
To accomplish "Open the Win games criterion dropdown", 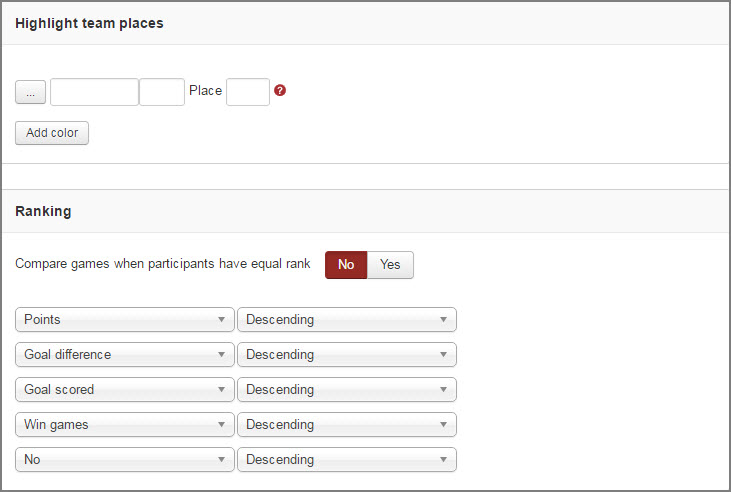I will click(x=124, y=424).
